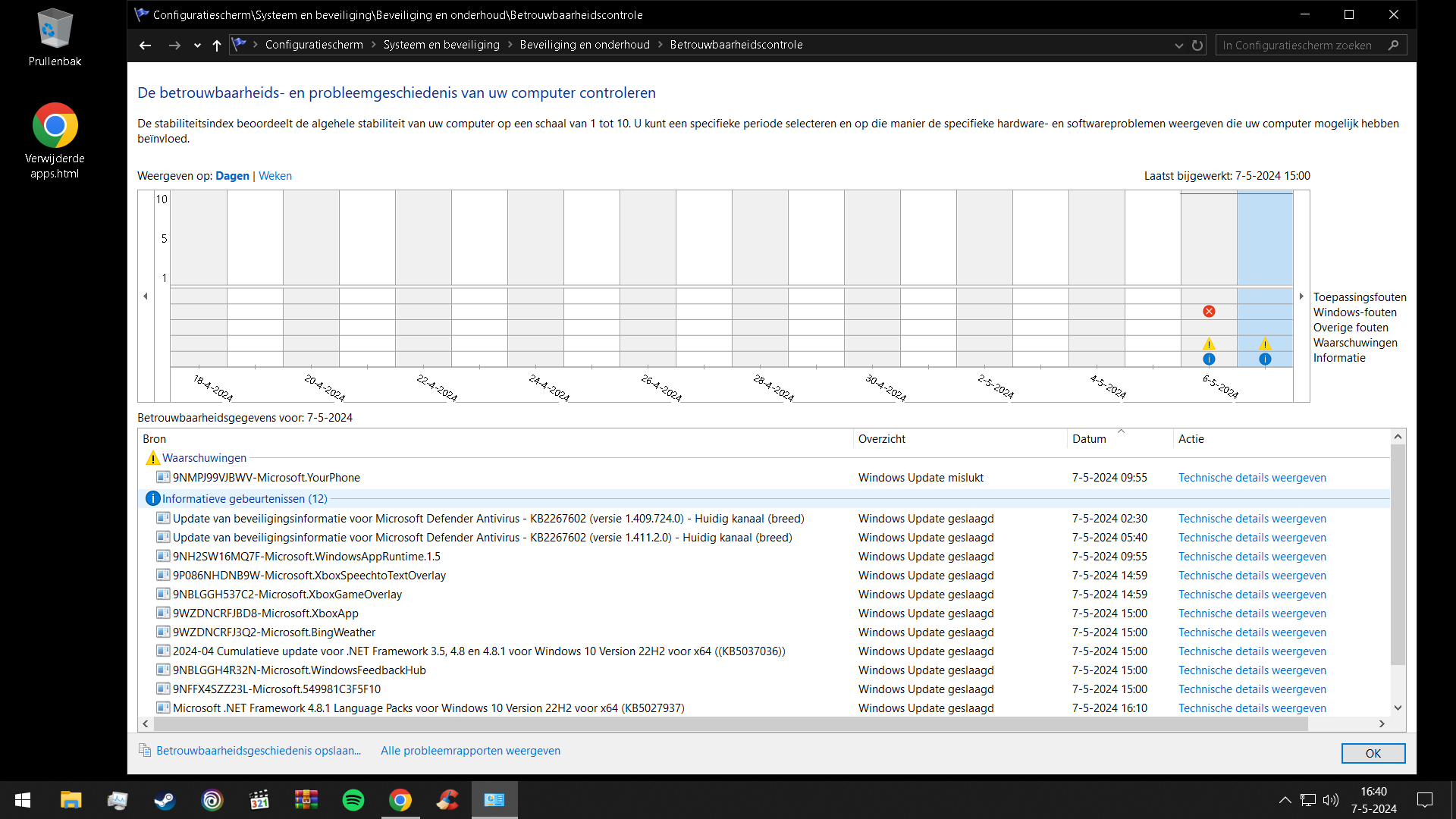Go forward with the navigation arrow
This screenshot has height=819, width=1456.
pos(174,45)
